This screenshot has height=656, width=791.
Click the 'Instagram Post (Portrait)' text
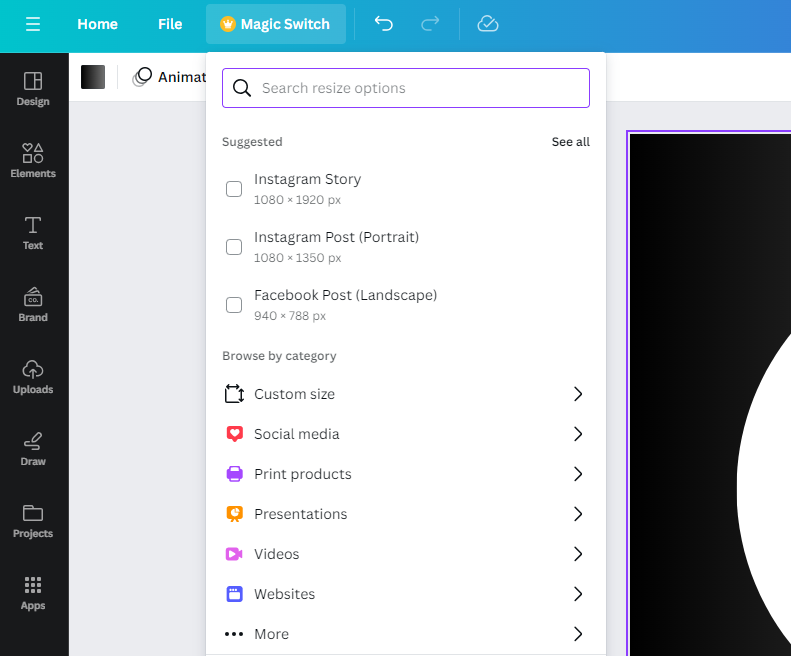click(336, 237)
